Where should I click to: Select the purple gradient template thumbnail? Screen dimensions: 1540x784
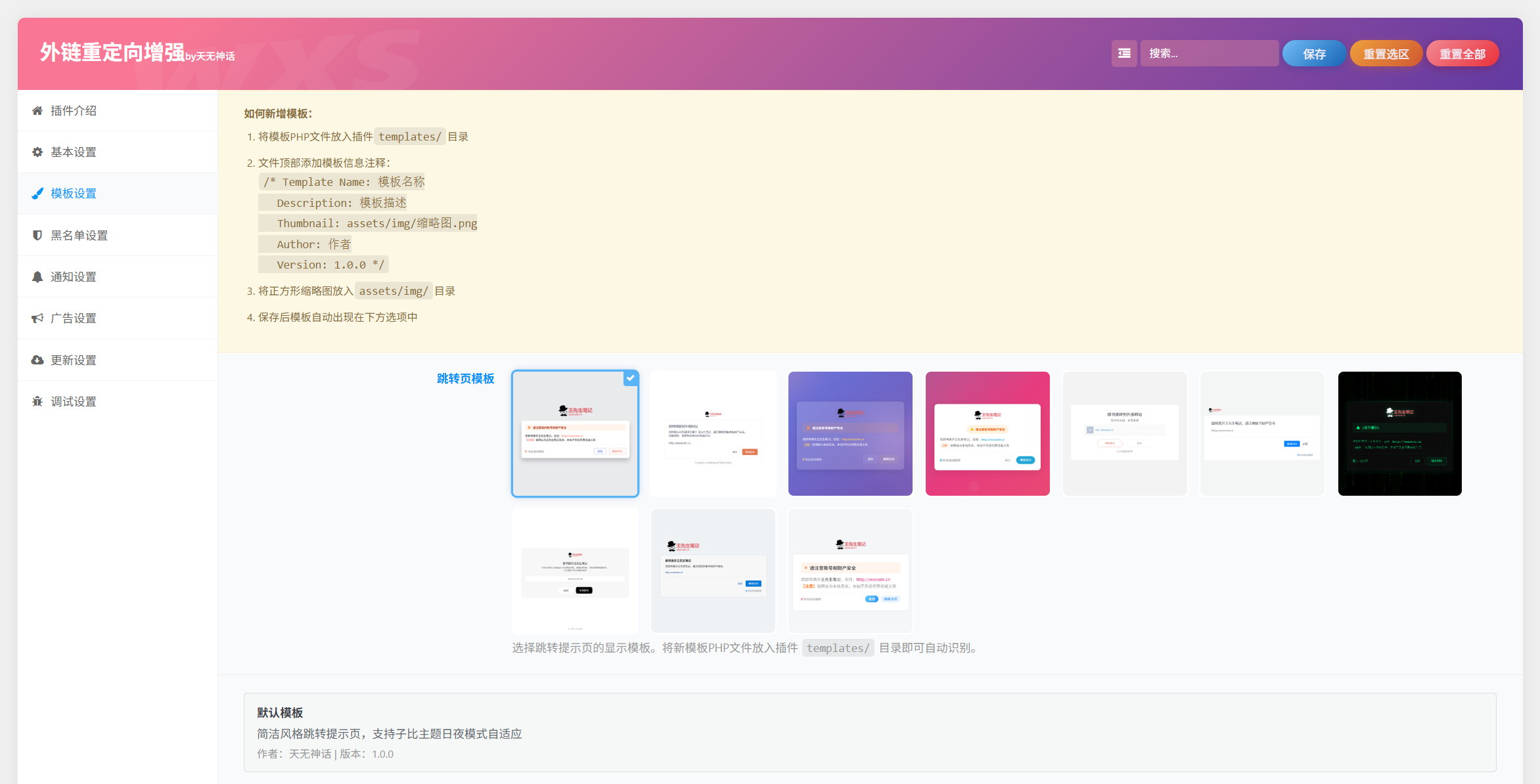pyautogui.click(x=850, y=433)
